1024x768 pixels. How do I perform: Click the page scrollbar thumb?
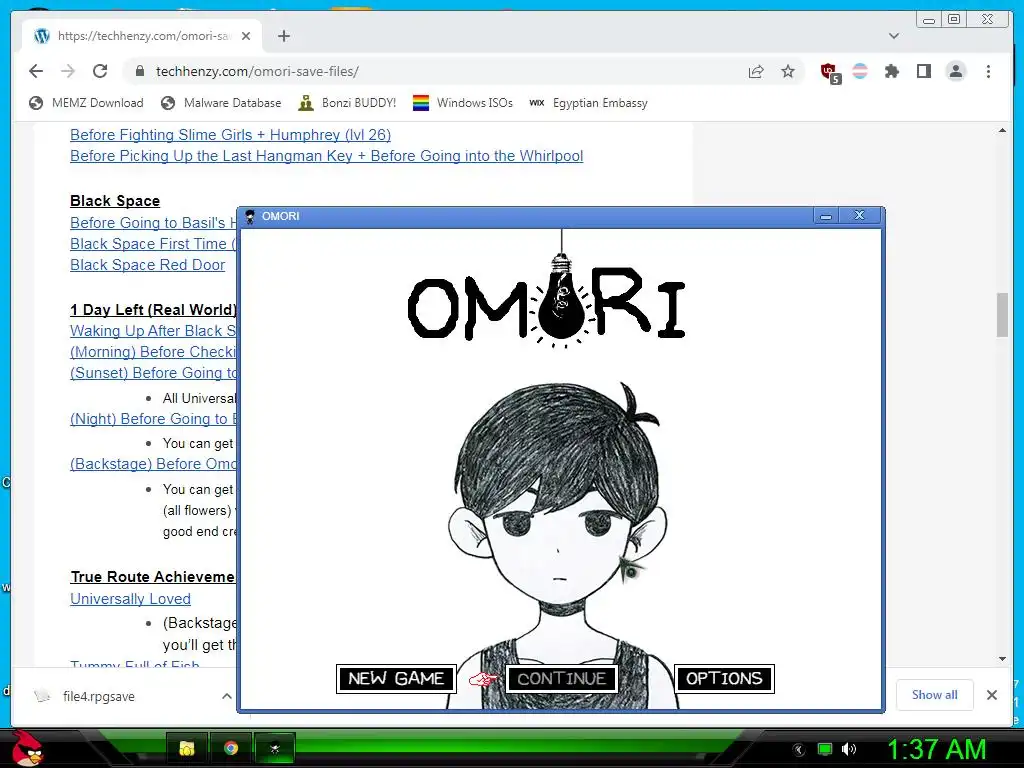tap(1002, 315)
